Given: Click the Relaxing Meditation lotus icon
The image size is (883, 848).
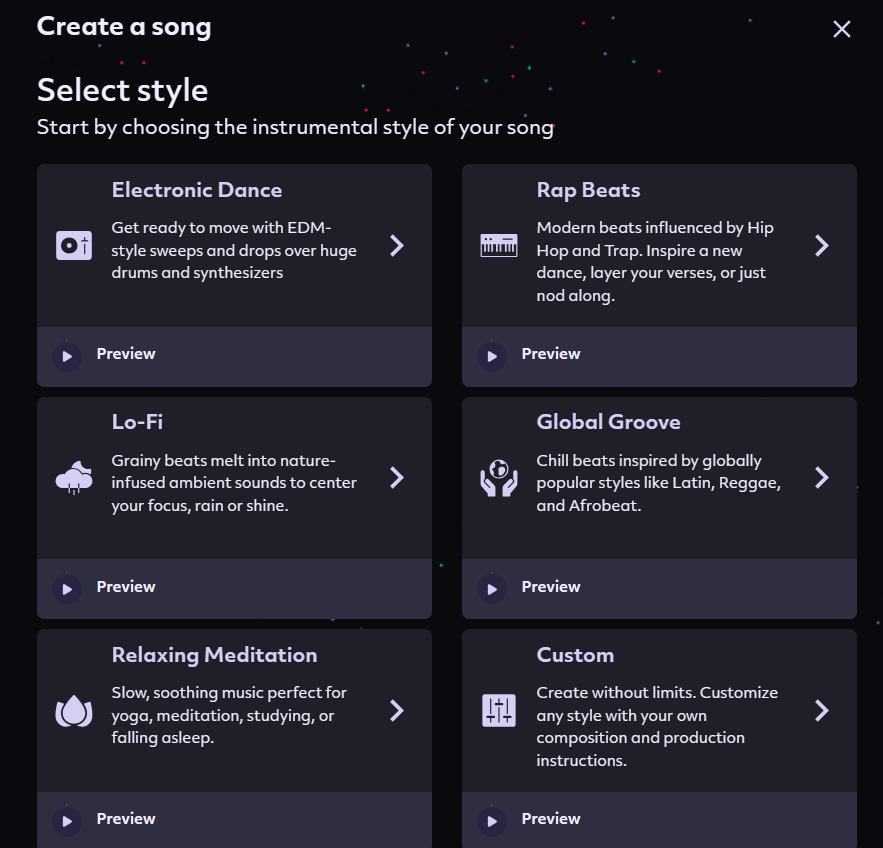Looking at the screenshot, I should [x=74, y=711].
